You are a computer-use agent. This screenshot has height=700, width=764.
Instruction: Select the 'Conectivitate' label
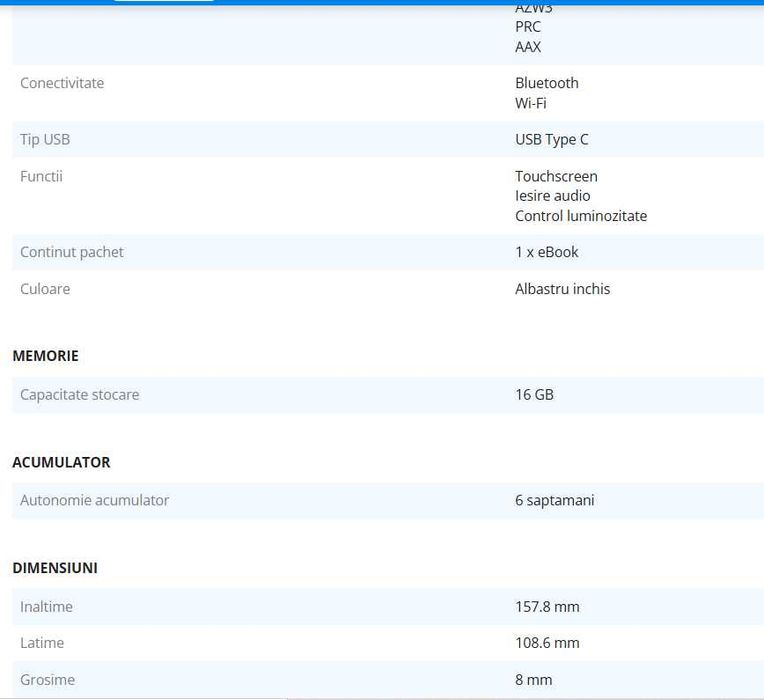click(62, 83)
